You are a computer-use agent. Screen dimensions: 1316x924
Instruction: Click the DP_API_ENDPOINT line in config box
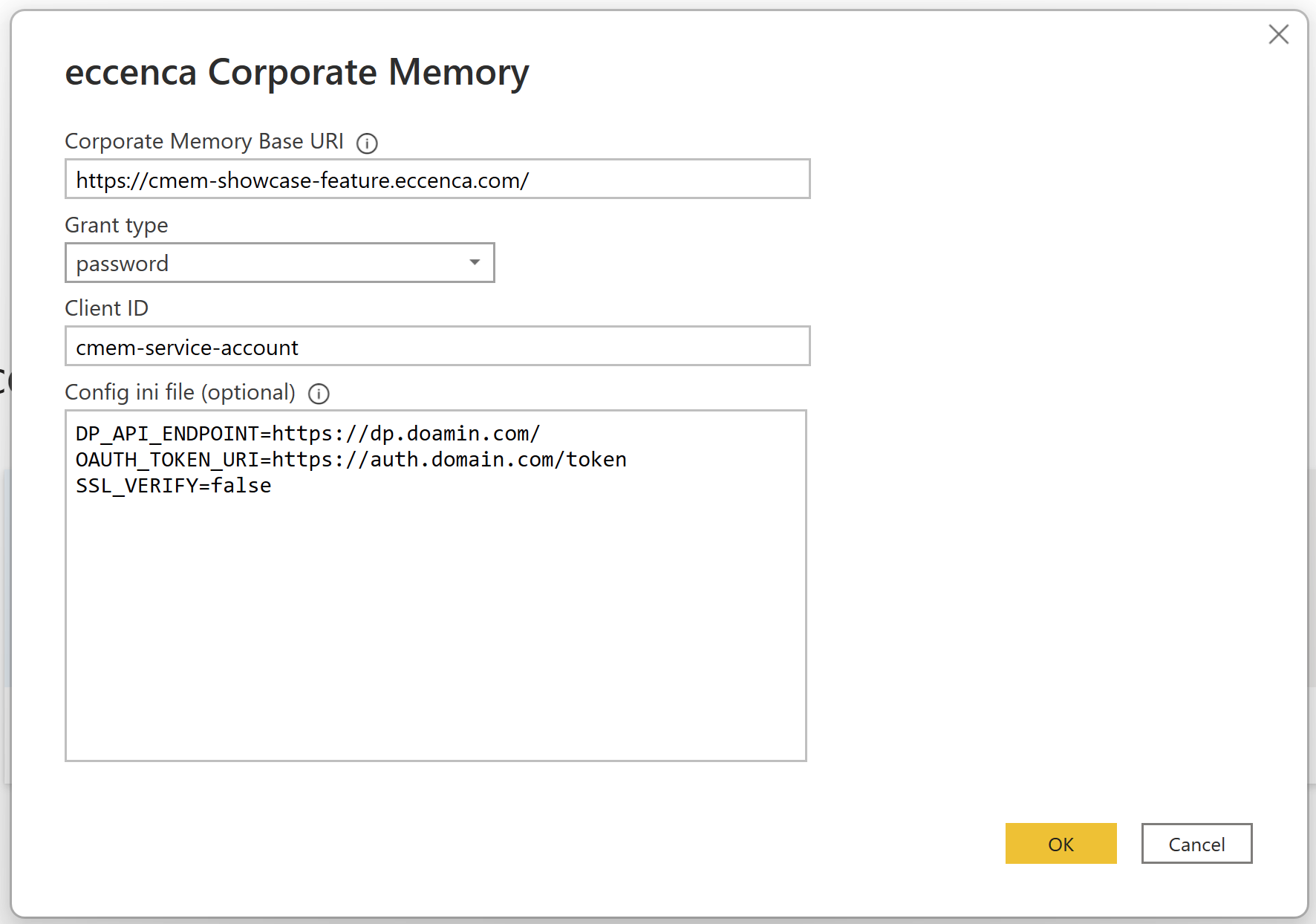coord(307,434)
